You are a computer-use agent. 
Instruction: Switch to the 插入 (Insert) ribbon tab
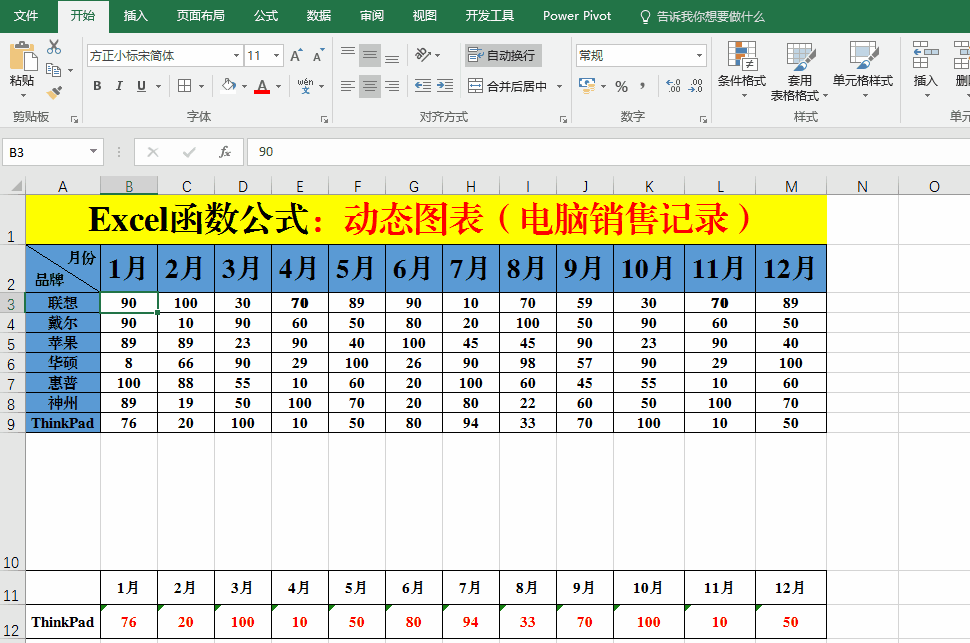(135, 16)
